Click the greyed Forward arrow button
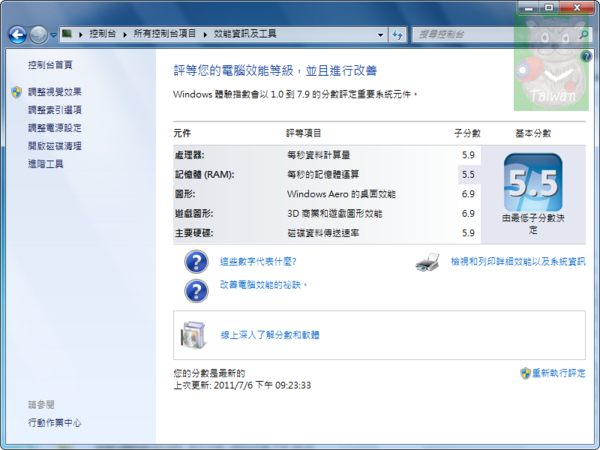600x450 pixels. pos(38,35)
